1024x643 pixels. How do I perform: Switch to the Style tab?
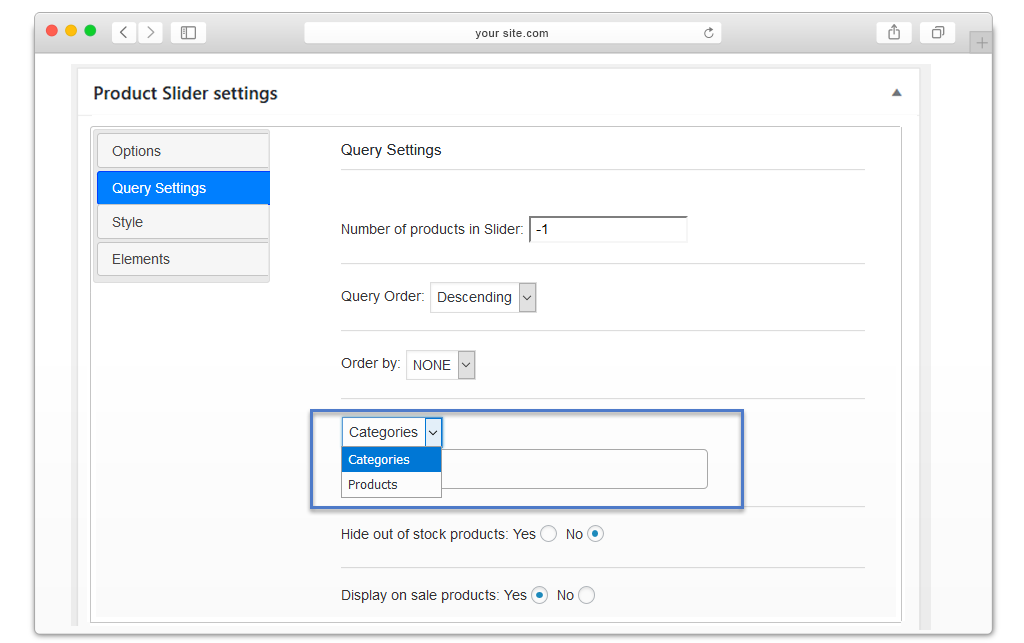coord(183,222)
